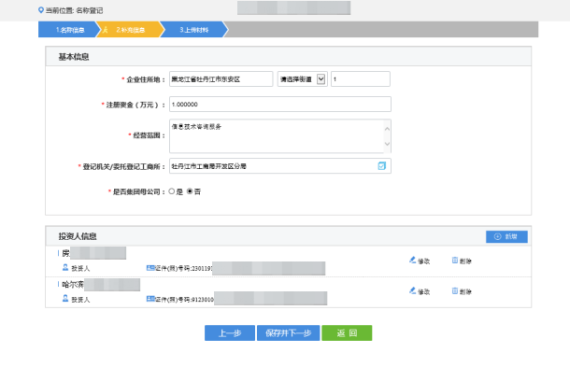Click the edit pencil icon in the 230119 investor row
The width and height of the screenshot is (570, 368).
pyautogui.click(x=412, y=260)
